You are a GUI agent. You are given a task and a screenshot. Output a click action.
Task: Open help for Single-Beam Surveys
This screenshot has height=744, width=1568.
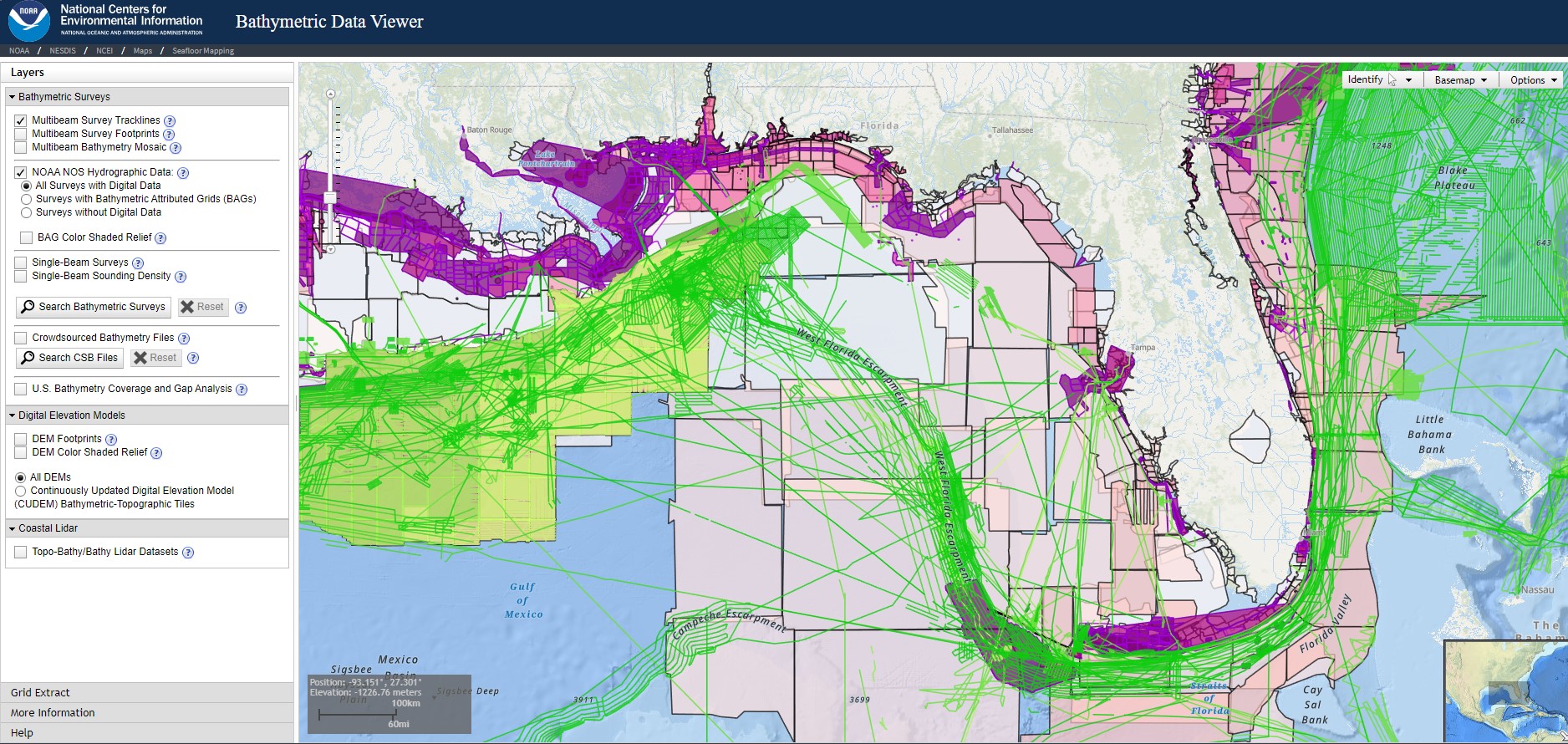[138, 263]
